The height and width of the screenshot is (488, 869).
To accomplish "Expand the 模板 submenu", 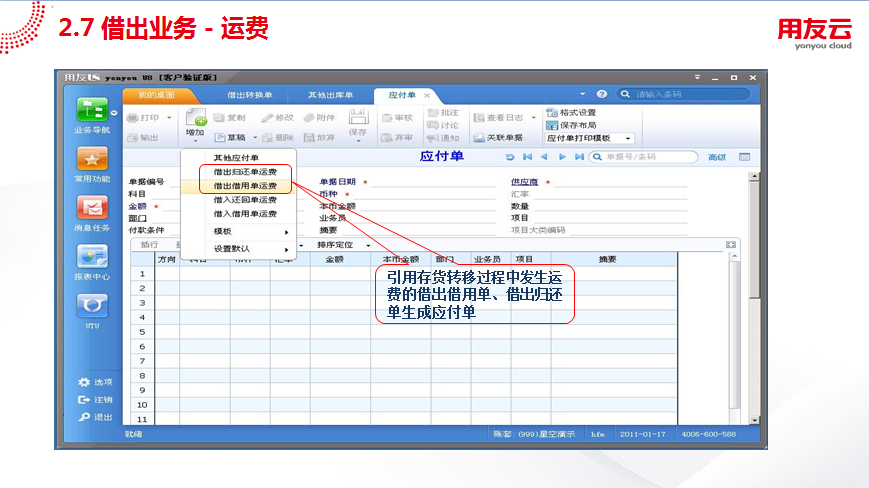I will (239, 232).
